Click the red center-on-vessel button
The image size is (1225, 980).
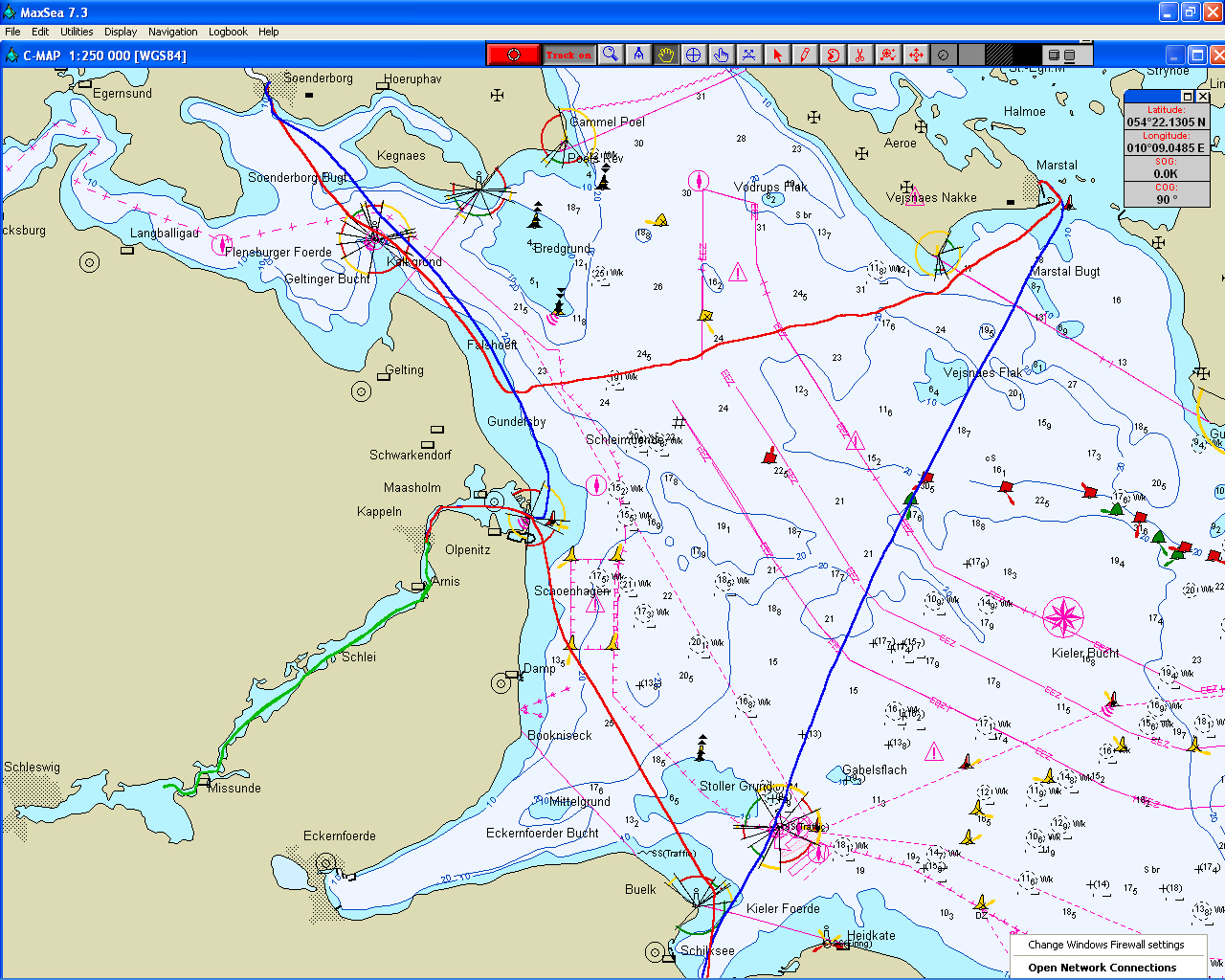(x=513, y=55)
